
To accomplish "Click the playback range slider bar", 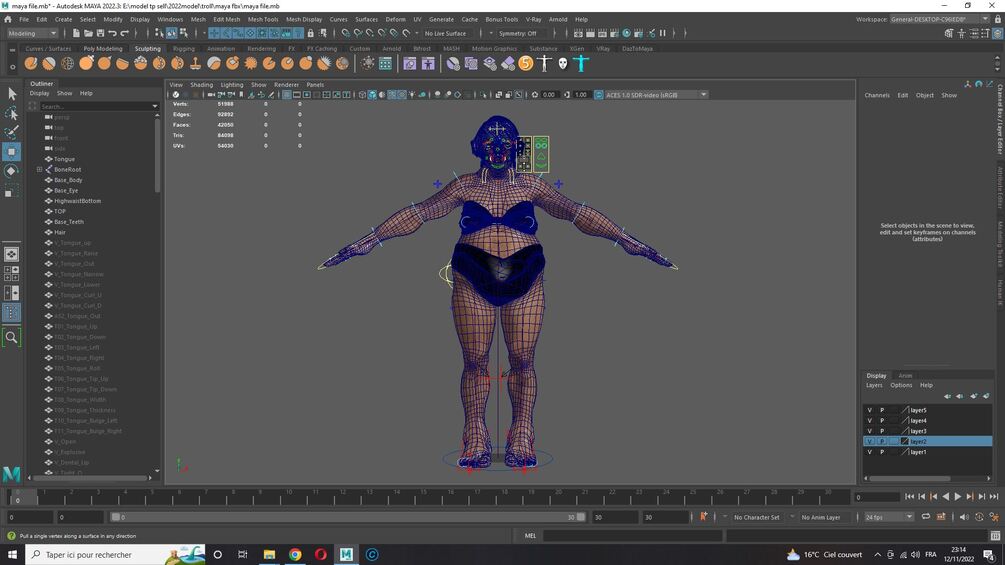I will tap(346, 517).
